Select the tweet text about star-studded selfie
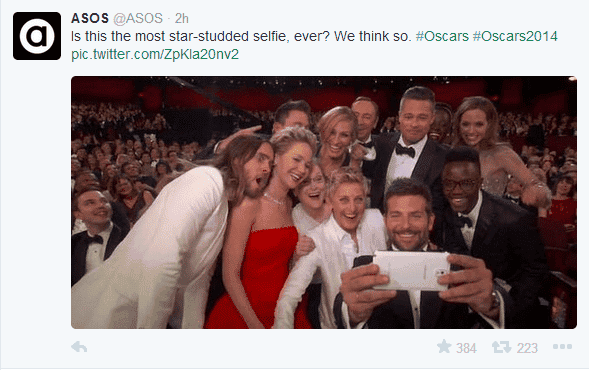Viewport: 589px width, 370px height. pos(241,36)
